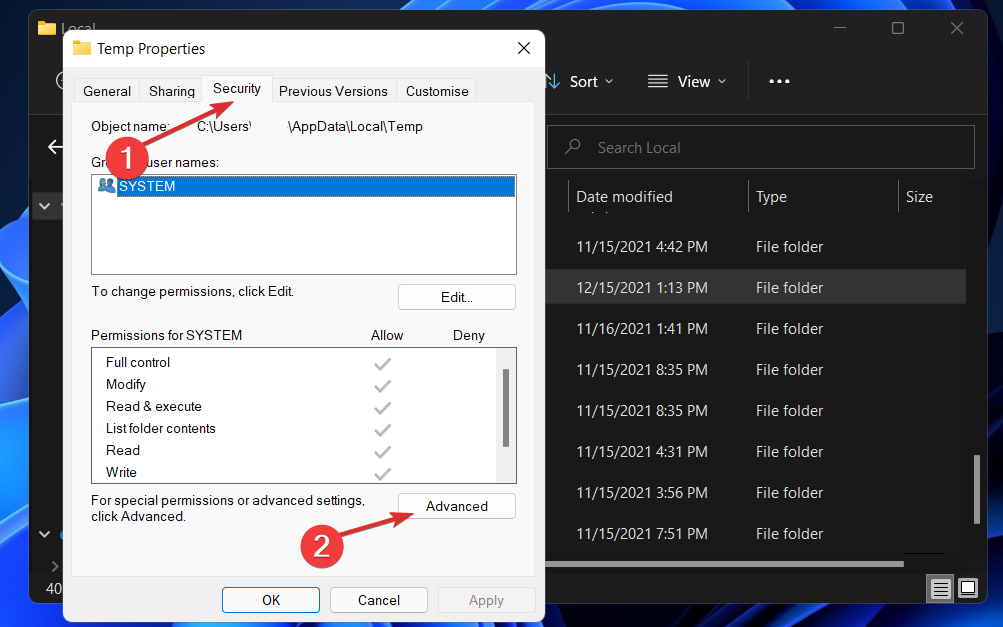The image size is (1003, 627).
Task: Sort by the Date modified column header
Action: [x=625, y=197]
